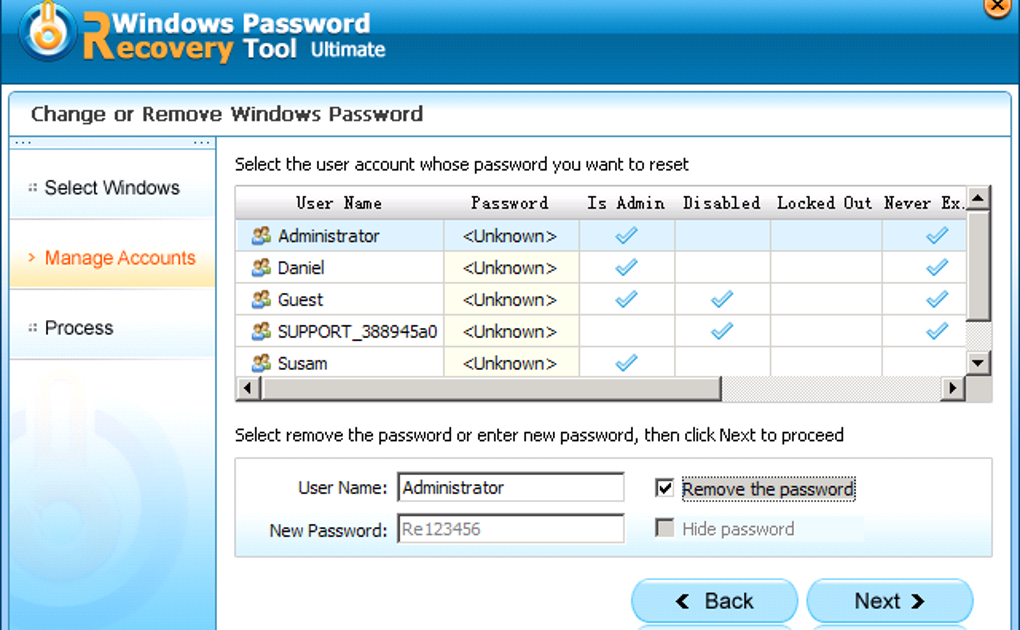Screen dimensions: 1020x630
Task: Click the horizontal scrollbar thumb
Action: tap(491, 389)
